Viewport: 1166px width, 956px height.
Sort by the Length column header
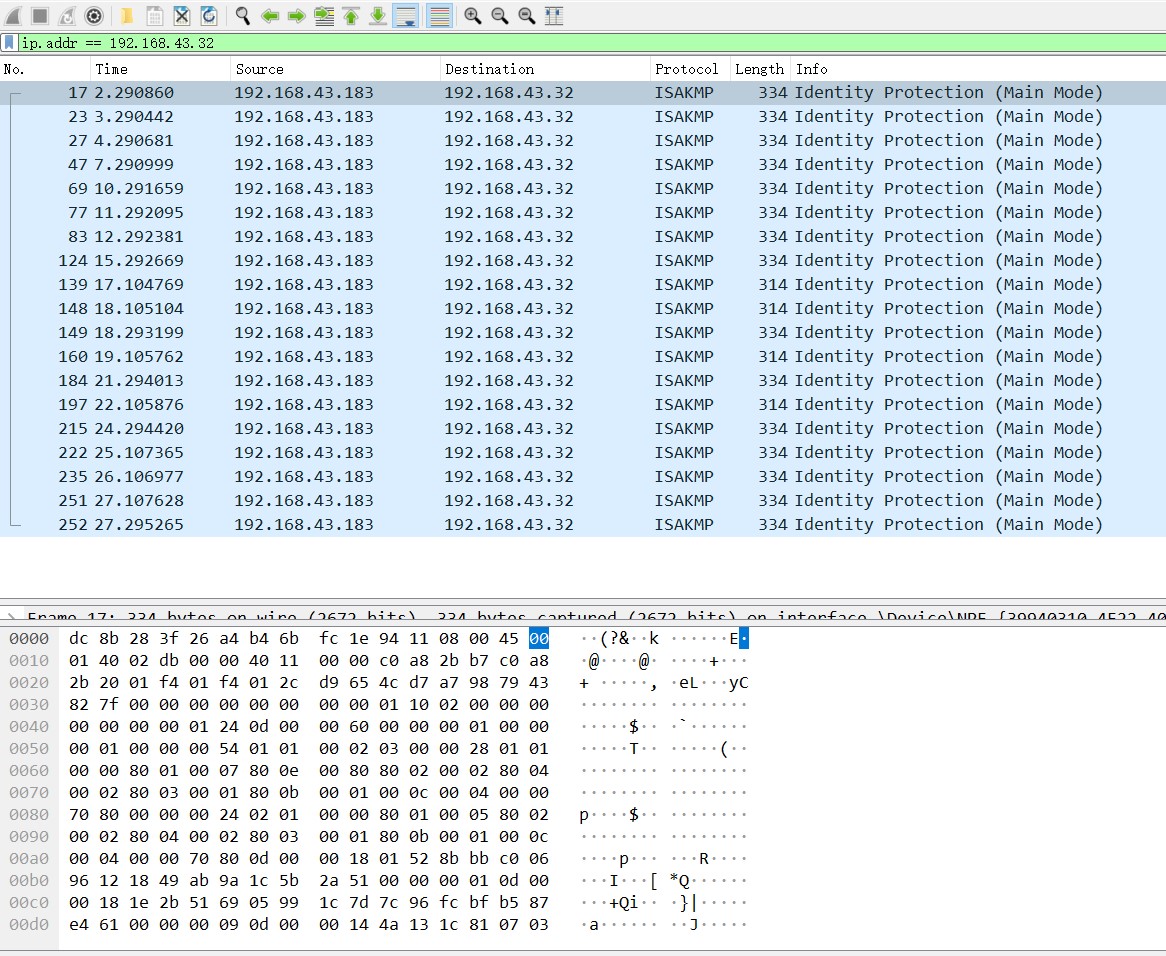pyautogui.click(x=760, y=69)
